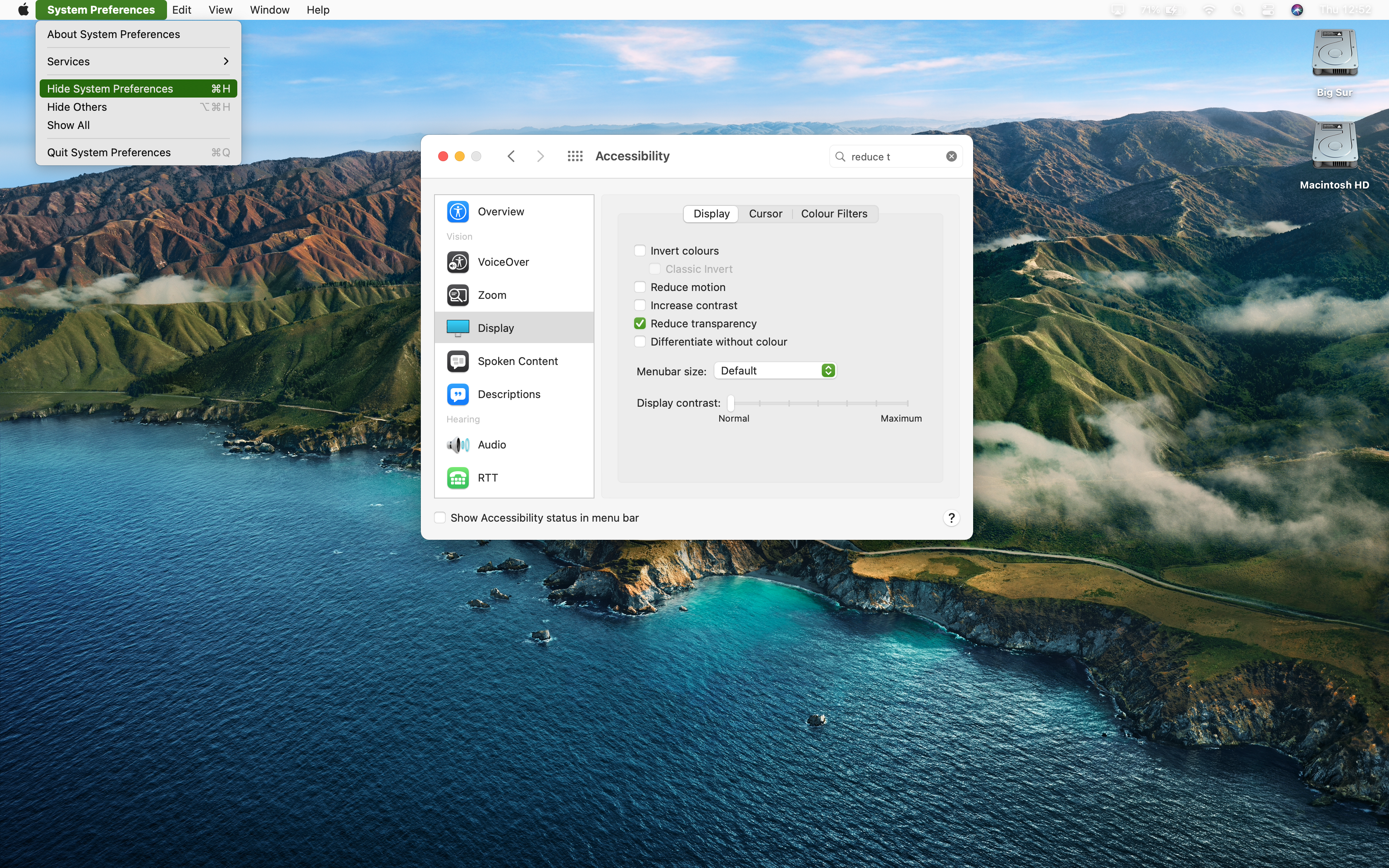Open the Window menu
Viewport: 1389px width, 868px height.
point(269,10)
